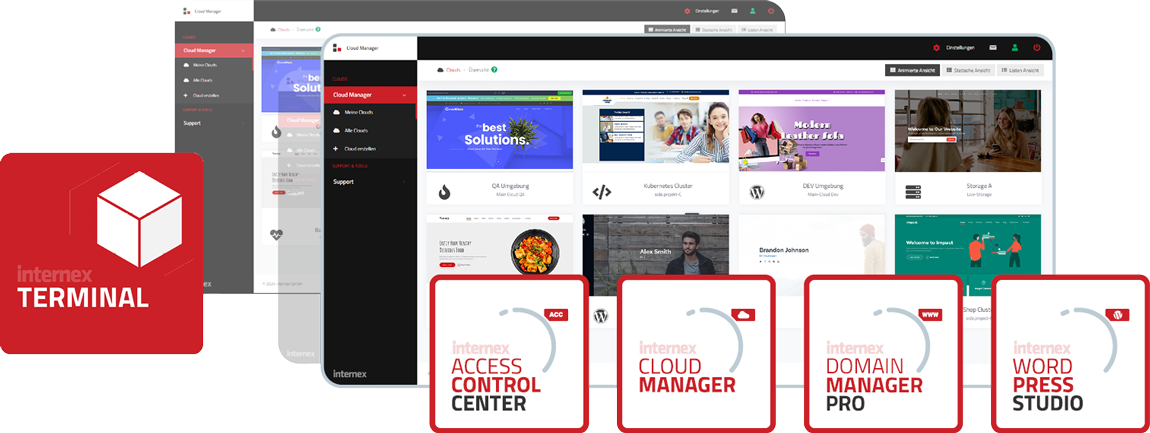The width and height of the screenshot is (1150, 433).
Task: Switch to Listen Ansicht in front window
Action: pos(1020,70)
